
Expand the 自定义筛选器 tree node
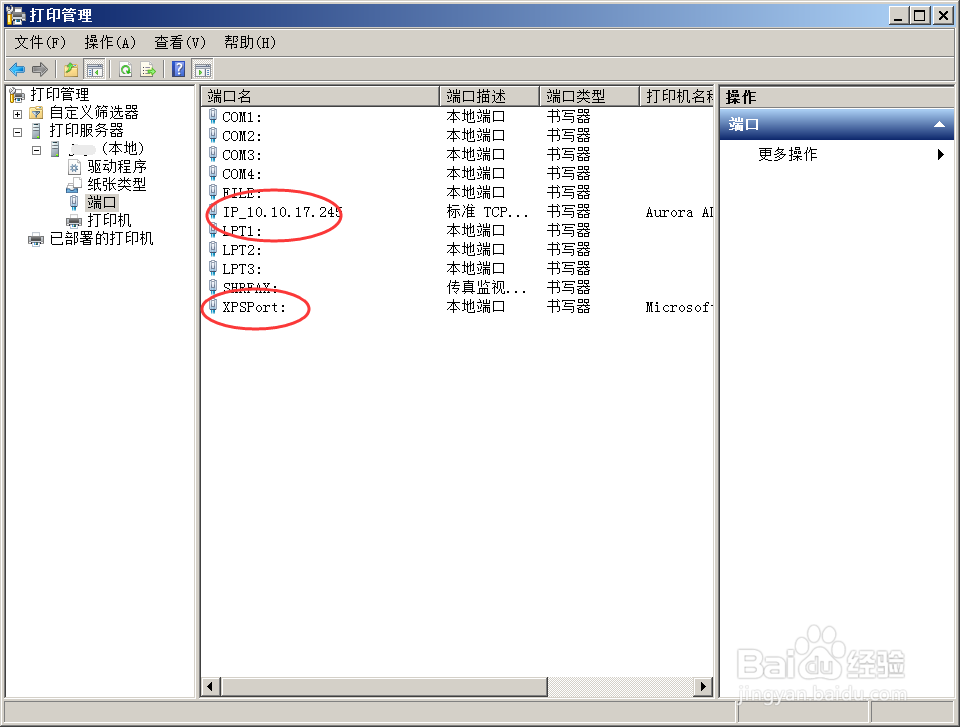coord(17,114)
